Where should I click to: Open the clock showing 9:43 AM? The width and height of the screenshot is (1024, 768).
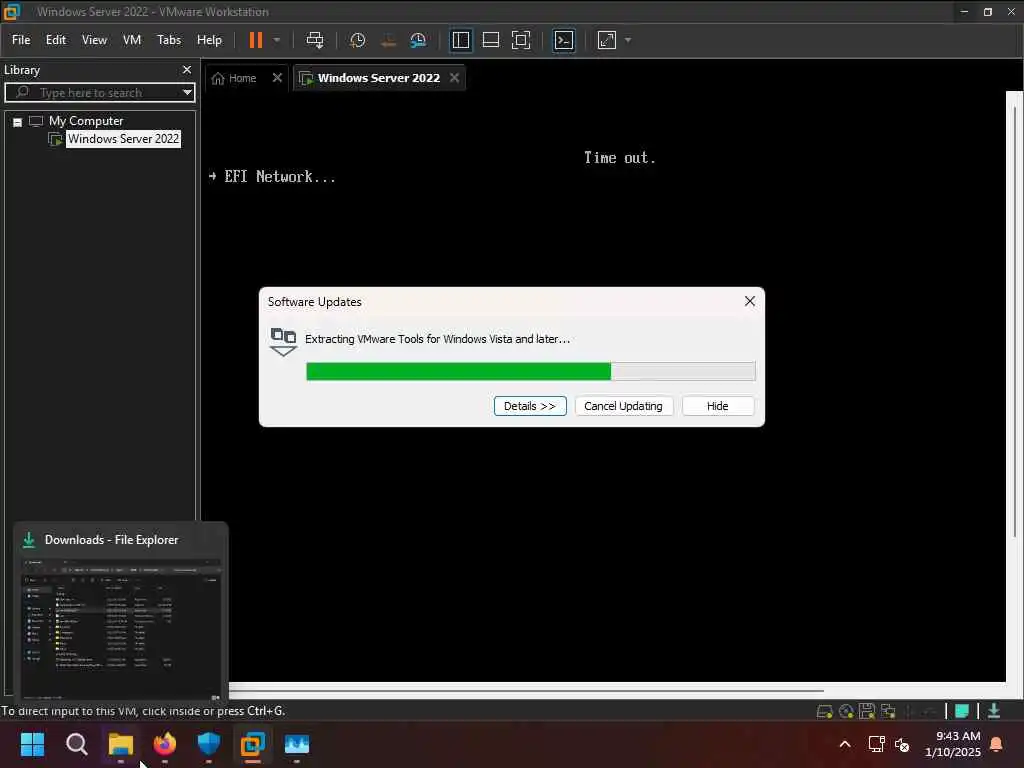(953, 744)
